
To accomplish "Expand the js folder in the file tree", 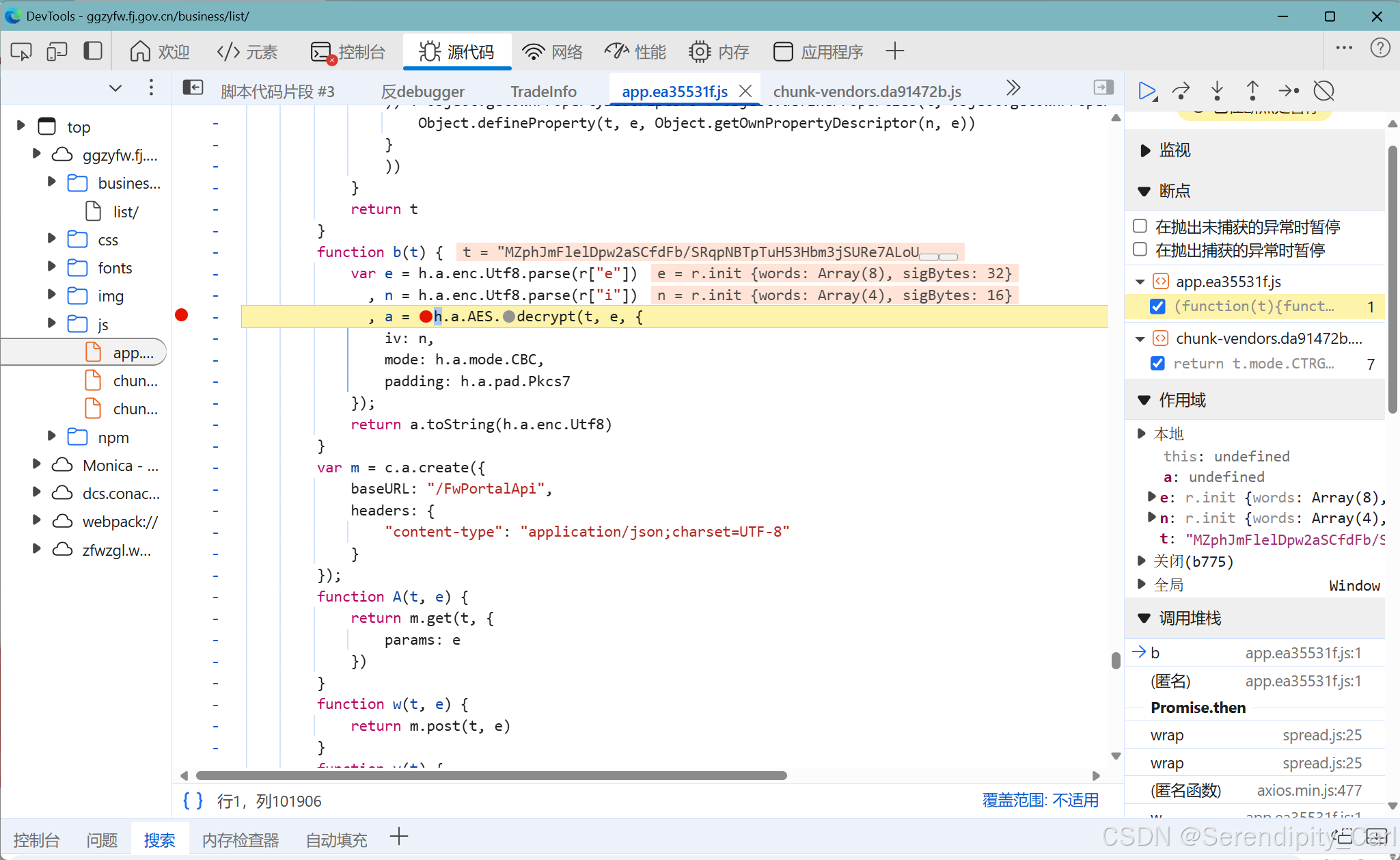I will pyautogui.click(x=51, y=324).
